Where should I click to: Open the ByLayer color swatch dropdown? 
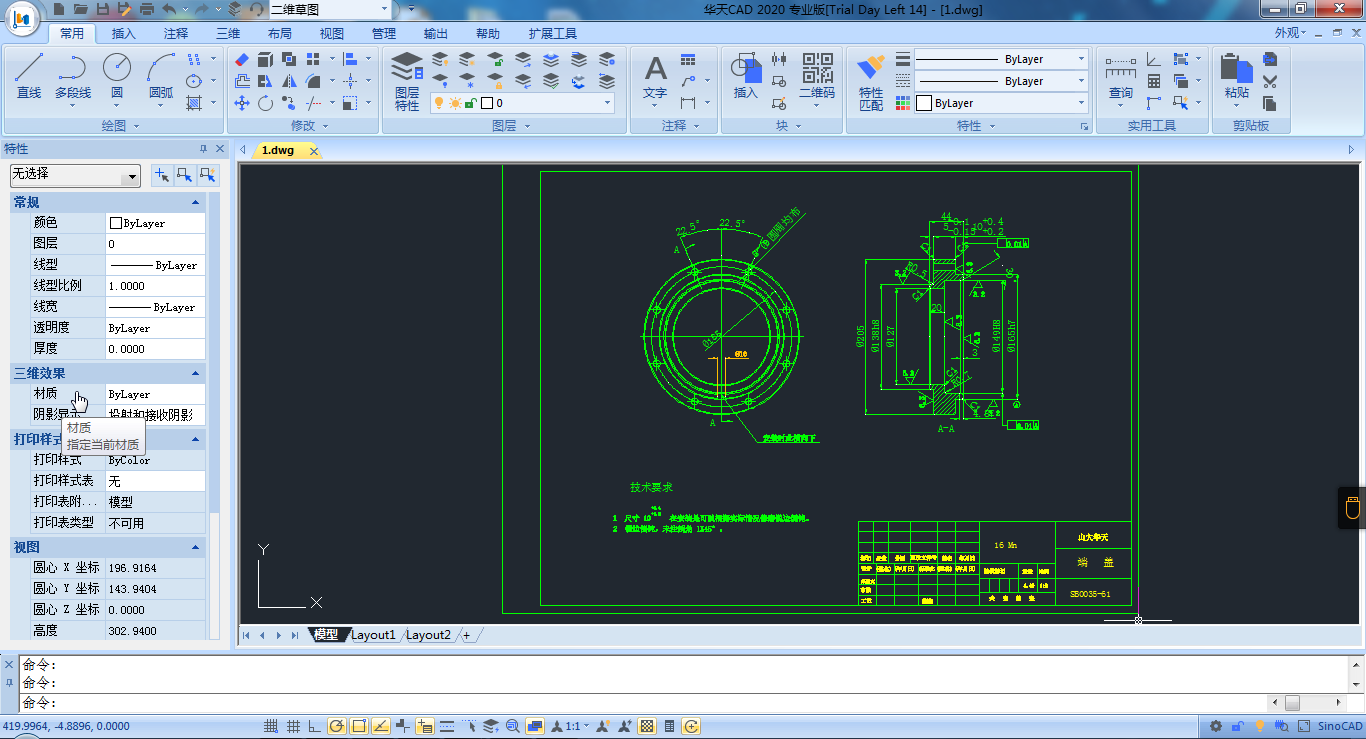point(1001,103)
